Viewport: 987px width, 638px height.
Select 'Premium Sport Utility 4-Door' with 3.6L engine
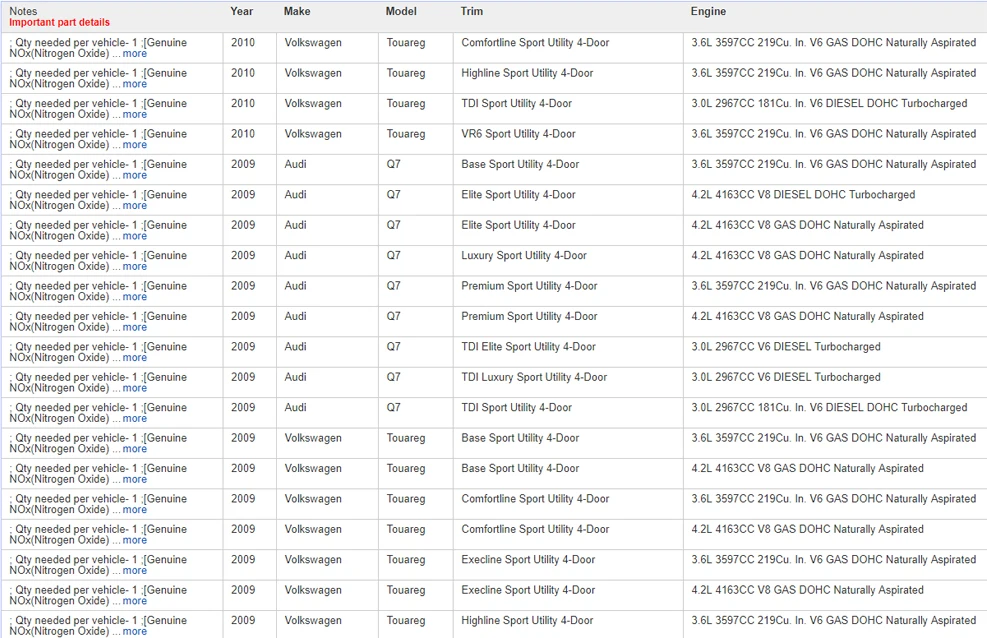(529, 286)
